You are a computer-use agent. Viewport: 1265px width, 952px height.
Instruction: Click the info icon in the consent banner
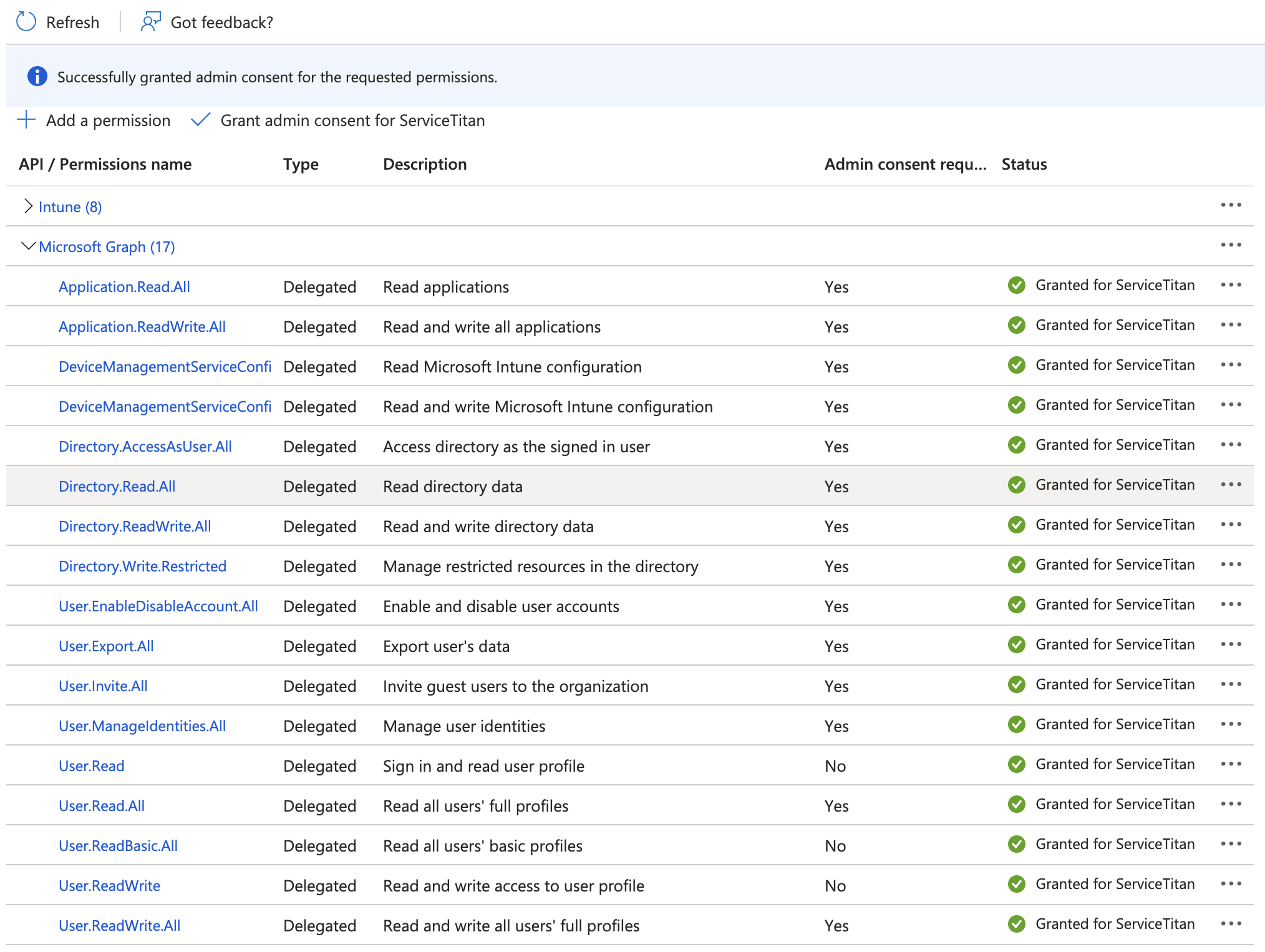(37, 76)
